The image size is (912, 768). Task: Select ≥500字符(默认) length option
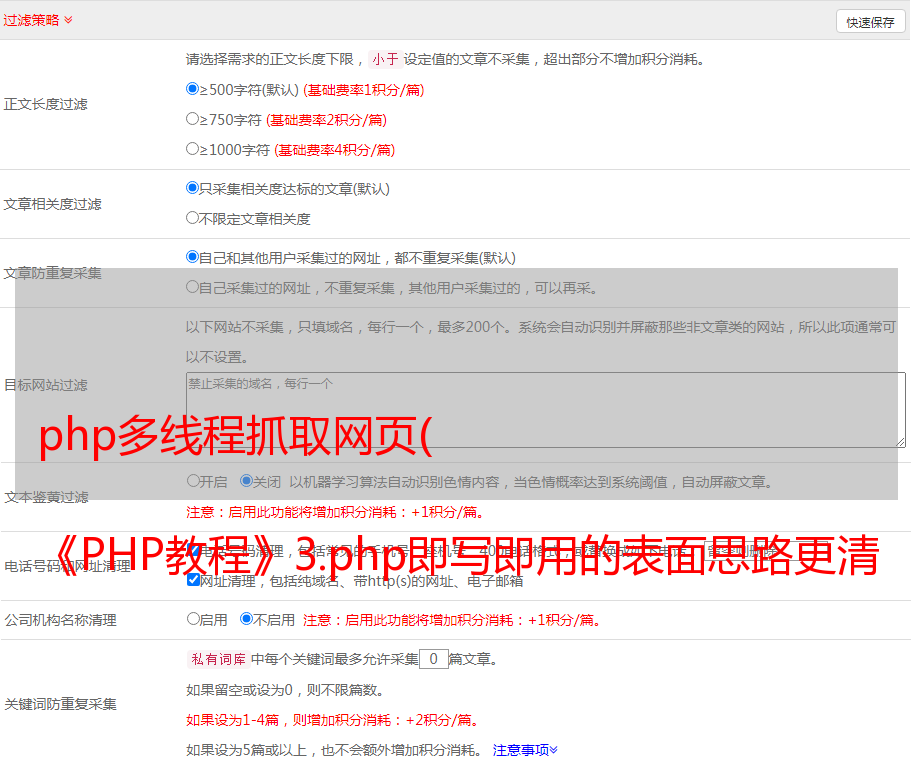point(192,88)
